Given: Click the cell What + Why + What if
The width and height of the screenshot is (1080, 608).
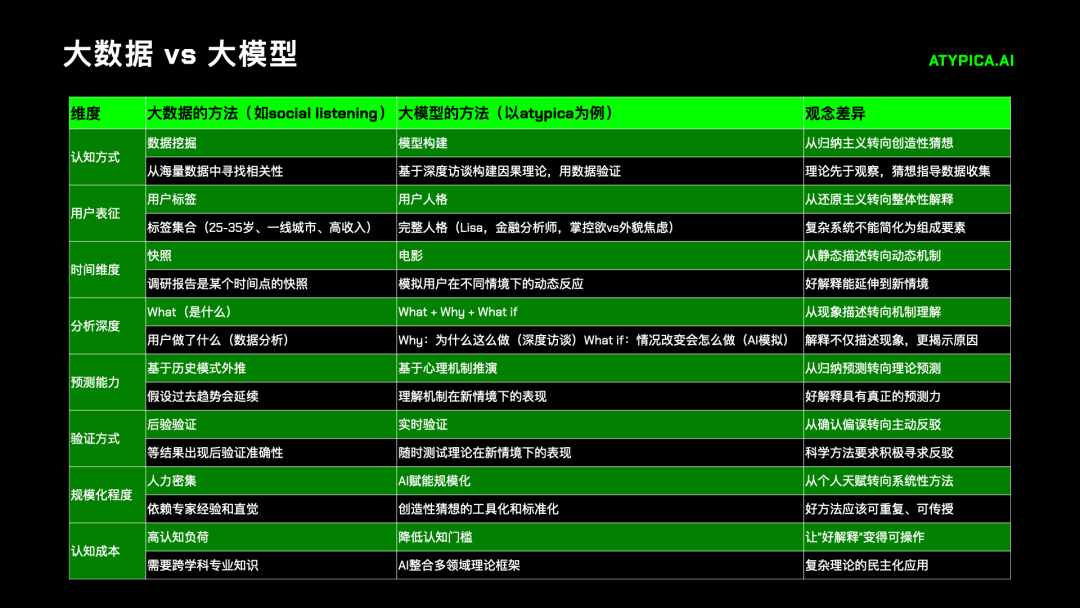Looking at the screenshot, I should [599, 312].
